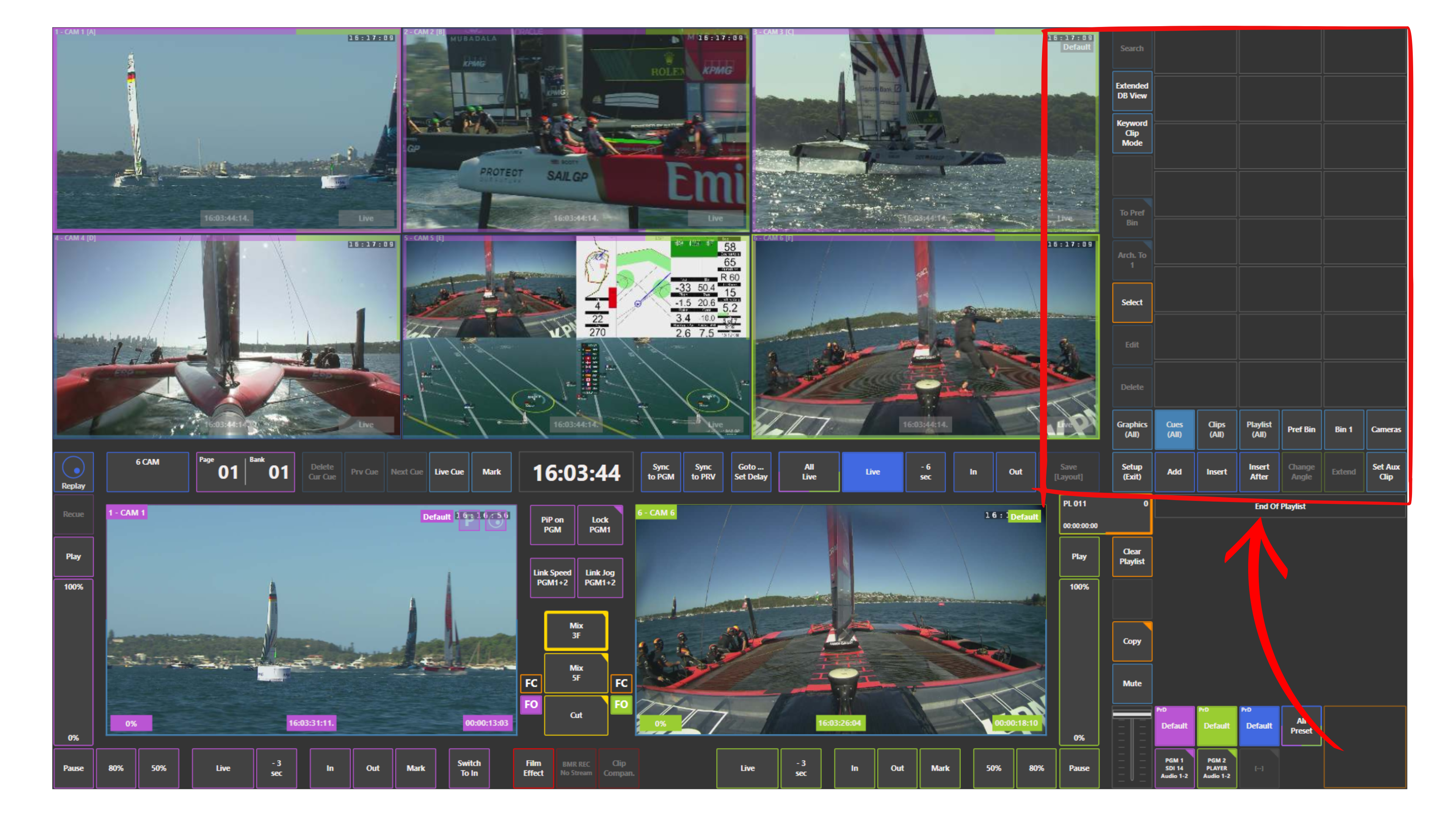Toggle Extended DB View
The width and height of the screenshot is (1456, 819).
click(x=1131, y=91)
